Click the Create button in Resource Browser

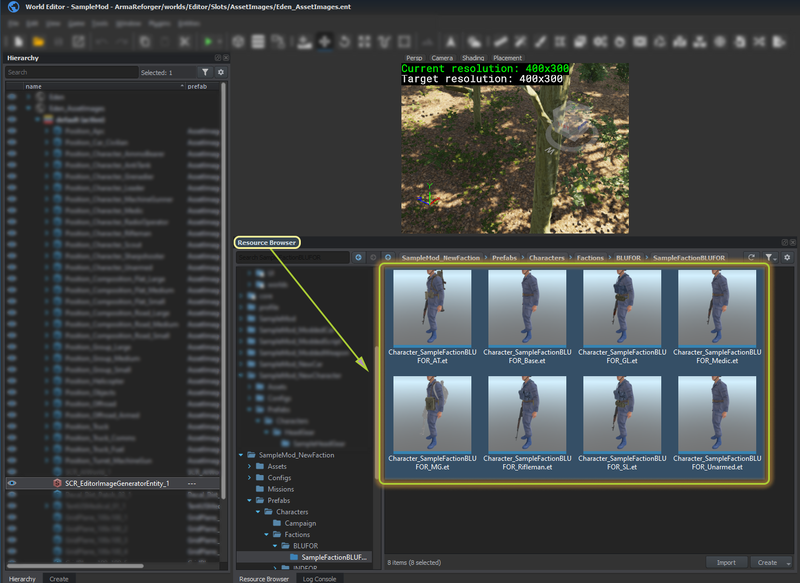pos(767,563)
